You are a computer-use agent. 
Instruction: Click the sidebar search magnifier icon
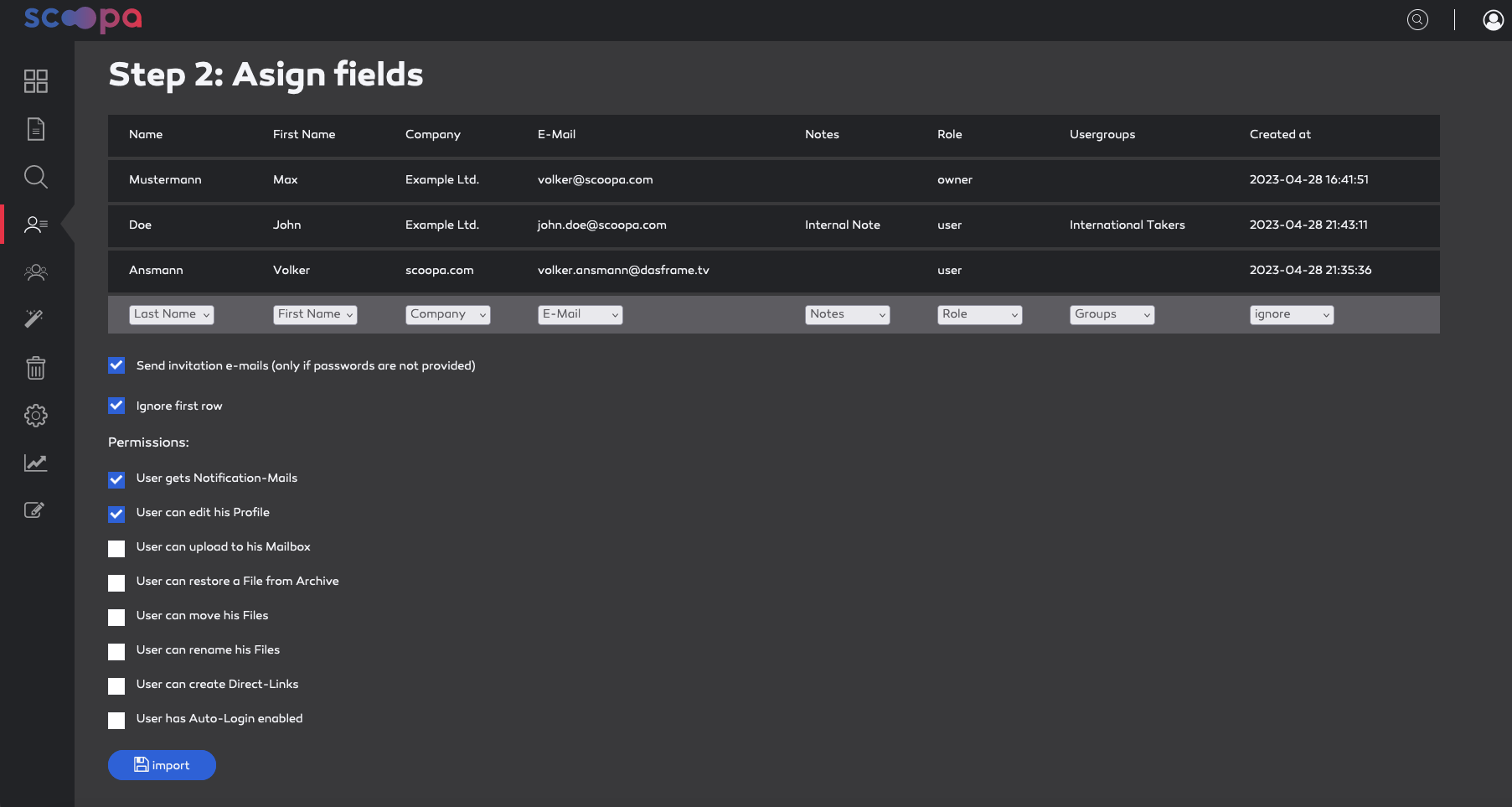[x=36, y=177]
